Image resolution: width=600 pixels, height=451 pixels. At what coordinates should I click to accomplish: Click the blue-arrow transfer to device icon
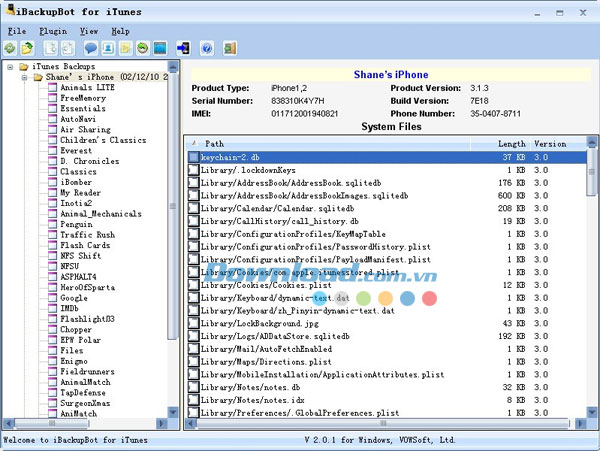183,48
